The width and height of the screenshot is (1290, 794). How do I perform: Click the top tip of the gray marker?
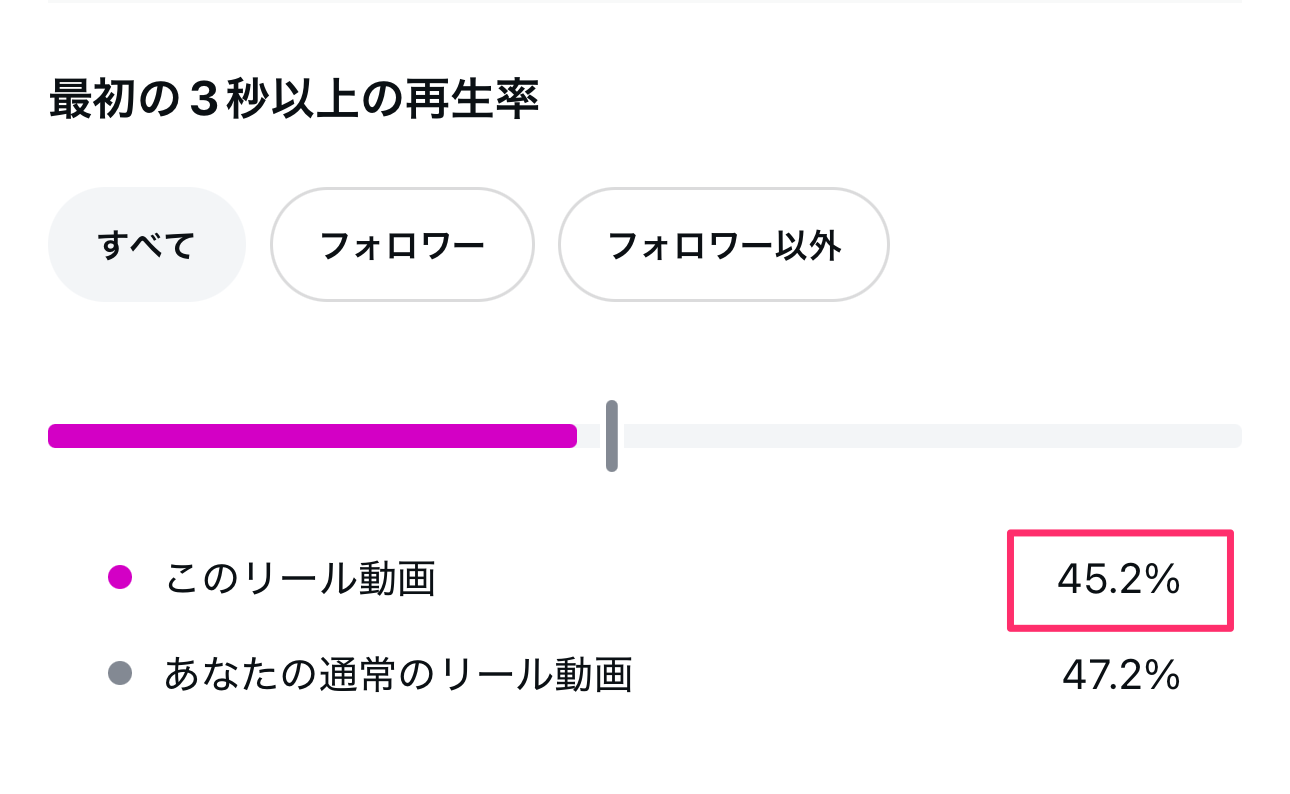pos(611,405)
